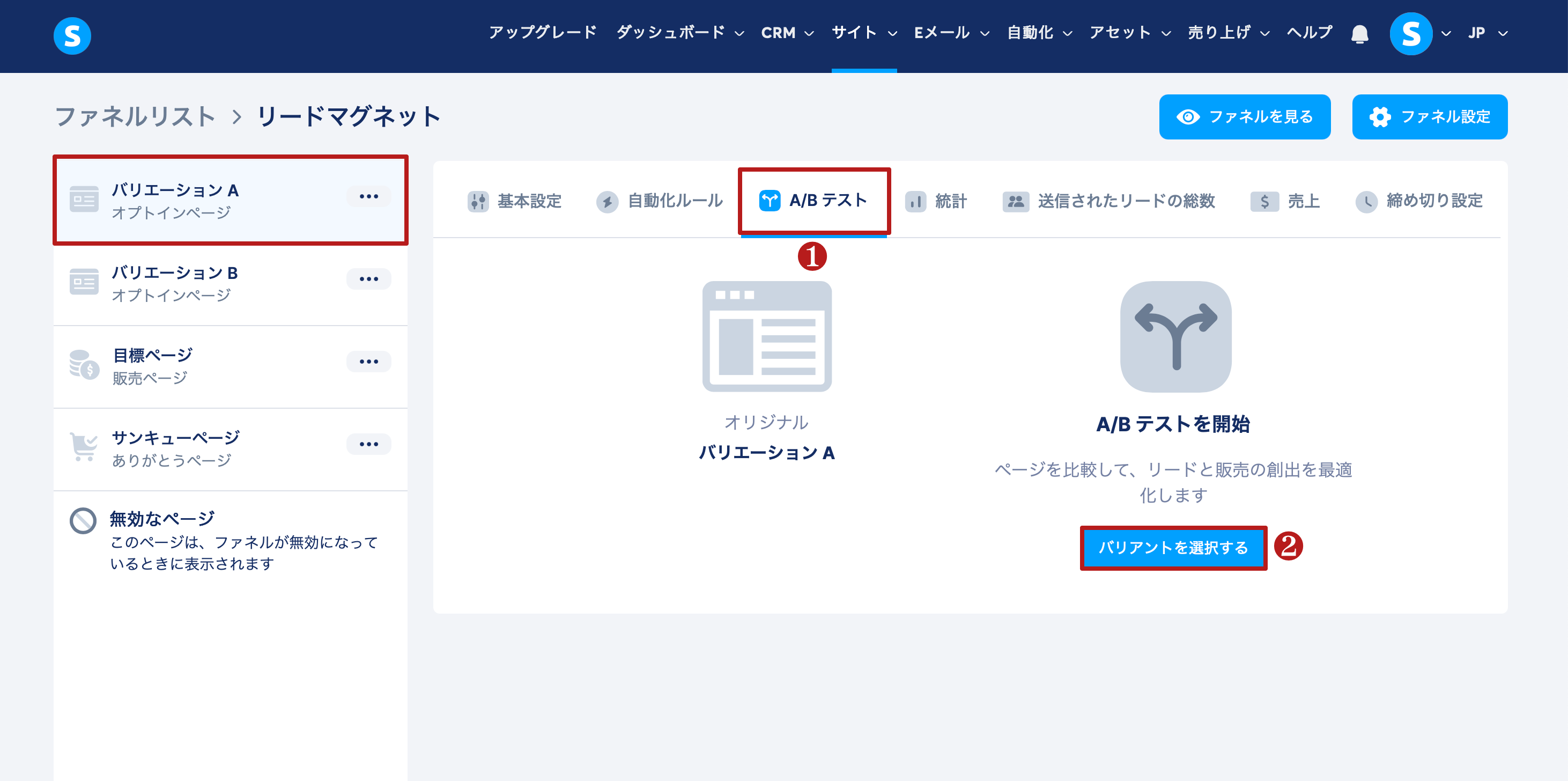Open the 締め切り設定 tab
The image size is (1568, 781).
[1419, 201]
